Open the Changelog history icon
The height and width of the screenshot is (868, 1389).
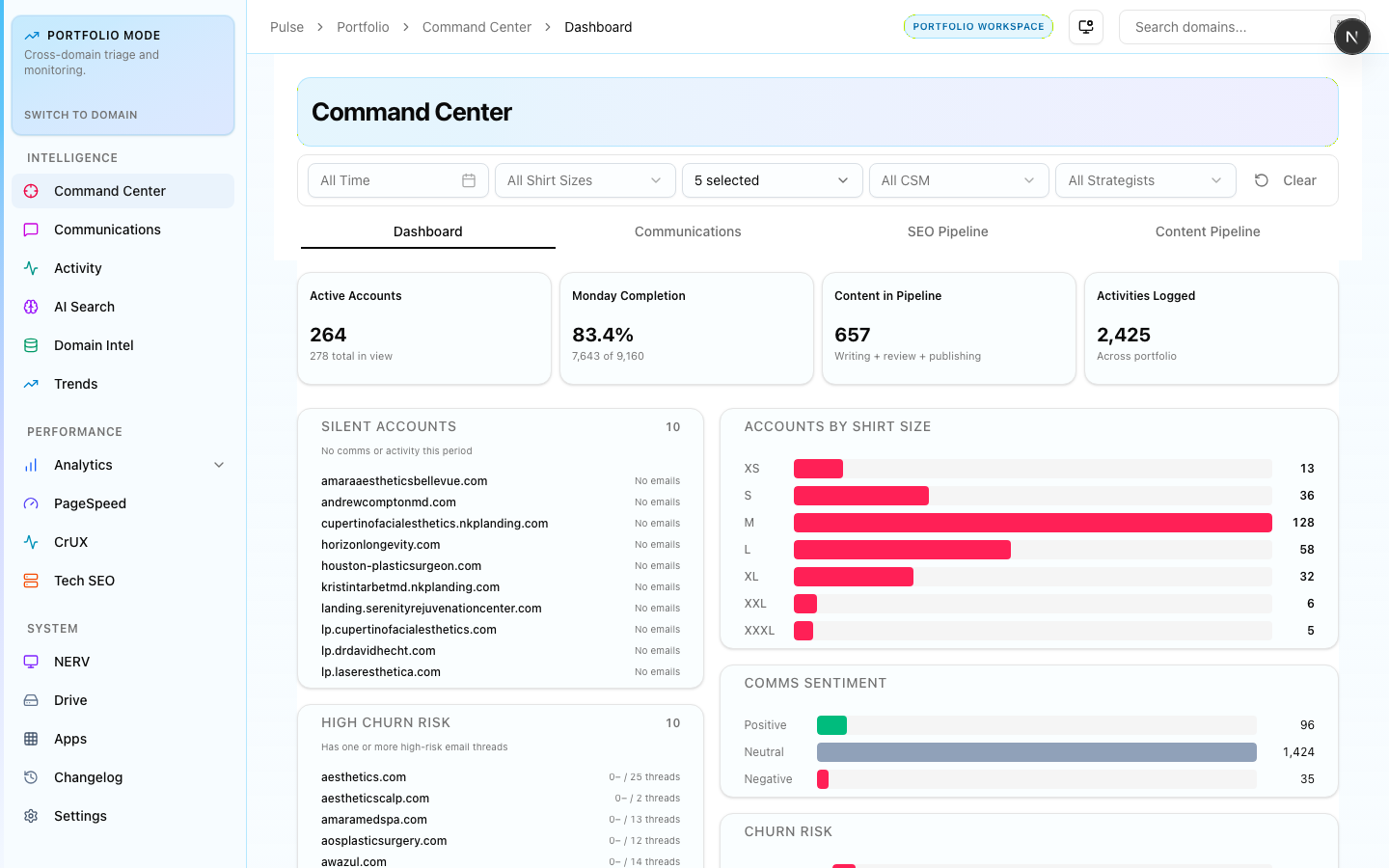31,777
